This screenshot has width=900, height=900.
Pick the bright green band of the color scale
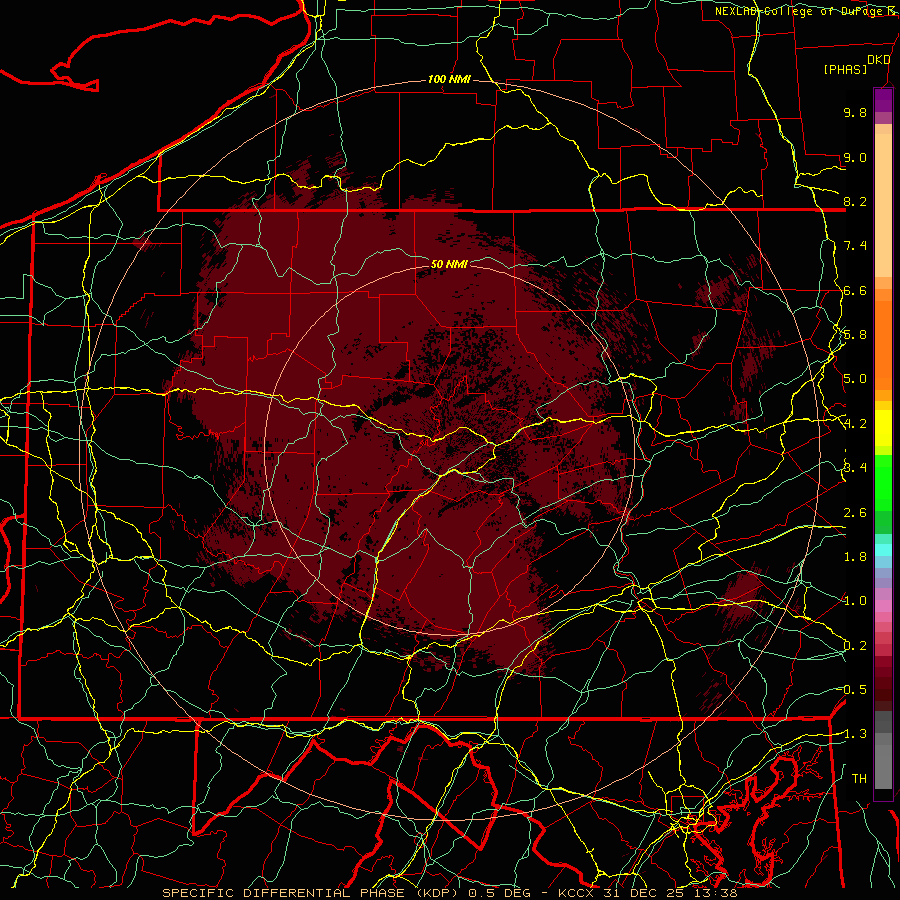coord(883,482)
